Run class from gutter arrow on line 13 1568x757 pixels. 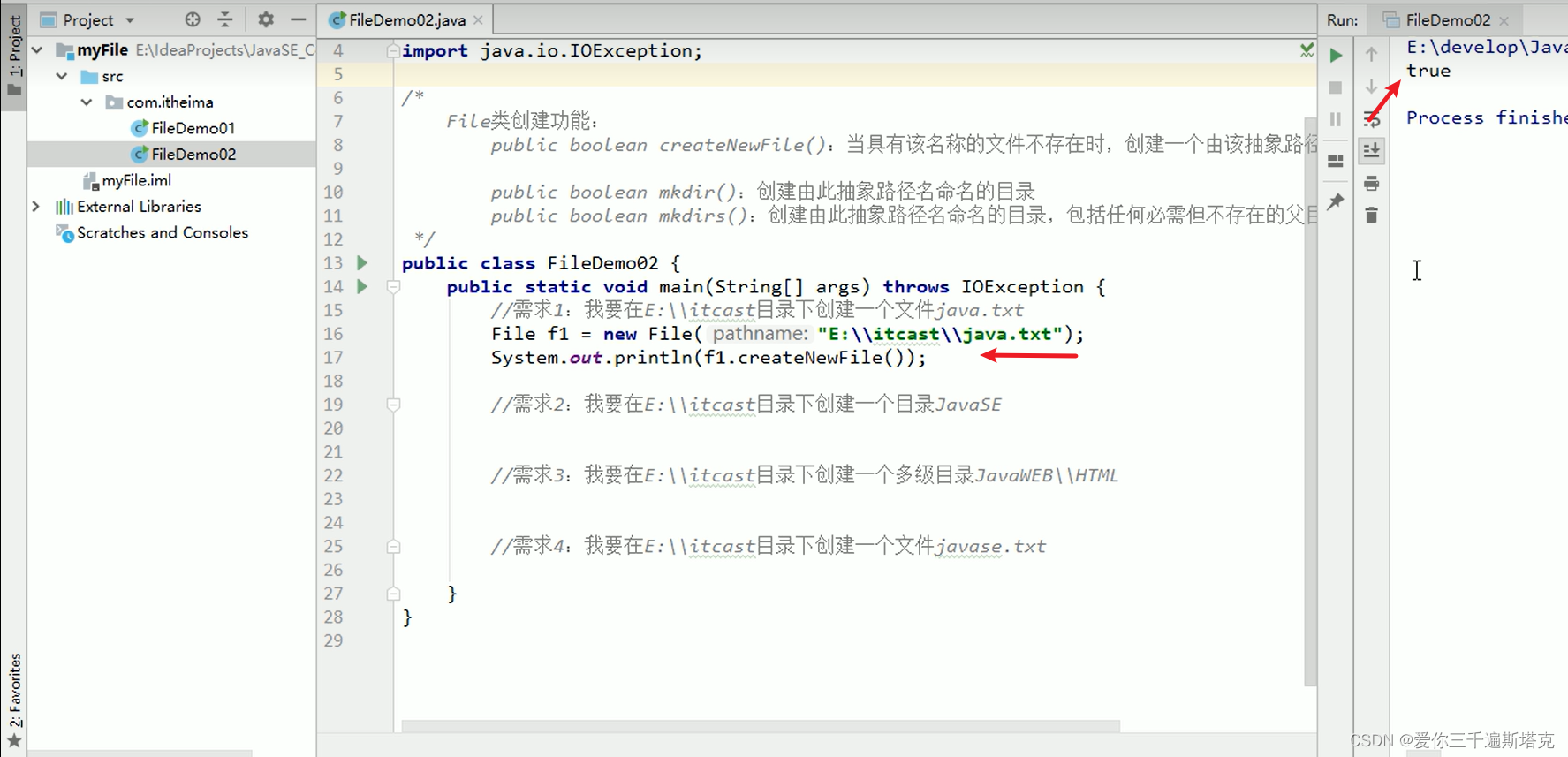[x=361, y=262]
